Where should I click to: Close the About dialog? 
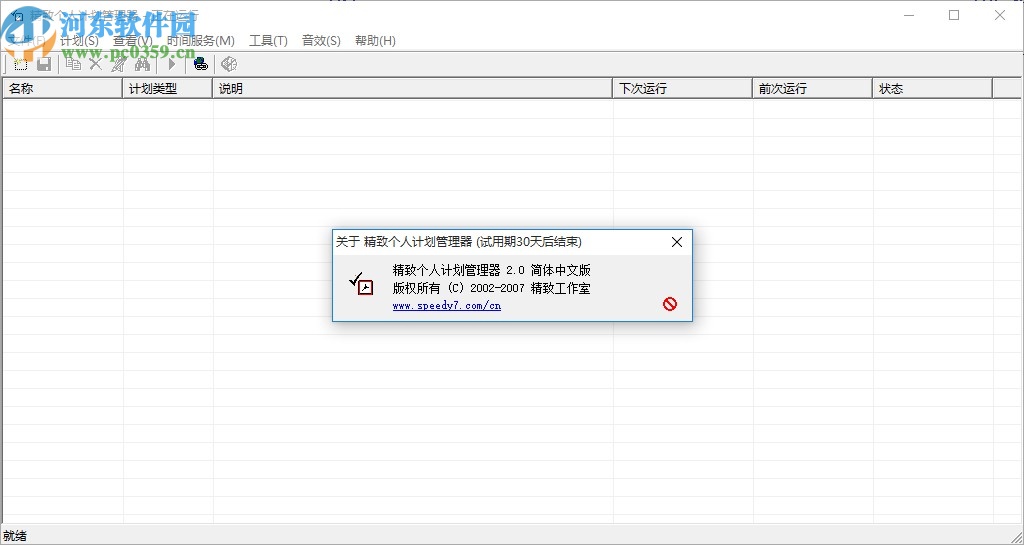point(677,242)
